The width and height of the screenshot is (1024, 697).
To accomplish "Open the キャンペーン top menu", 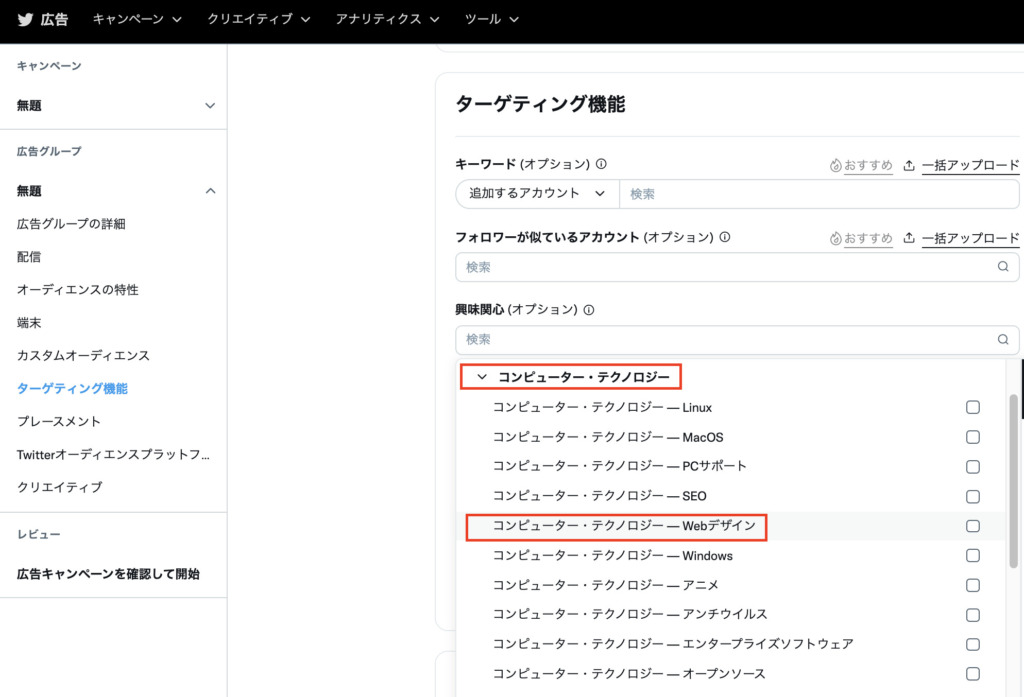I will pos(138,19).
